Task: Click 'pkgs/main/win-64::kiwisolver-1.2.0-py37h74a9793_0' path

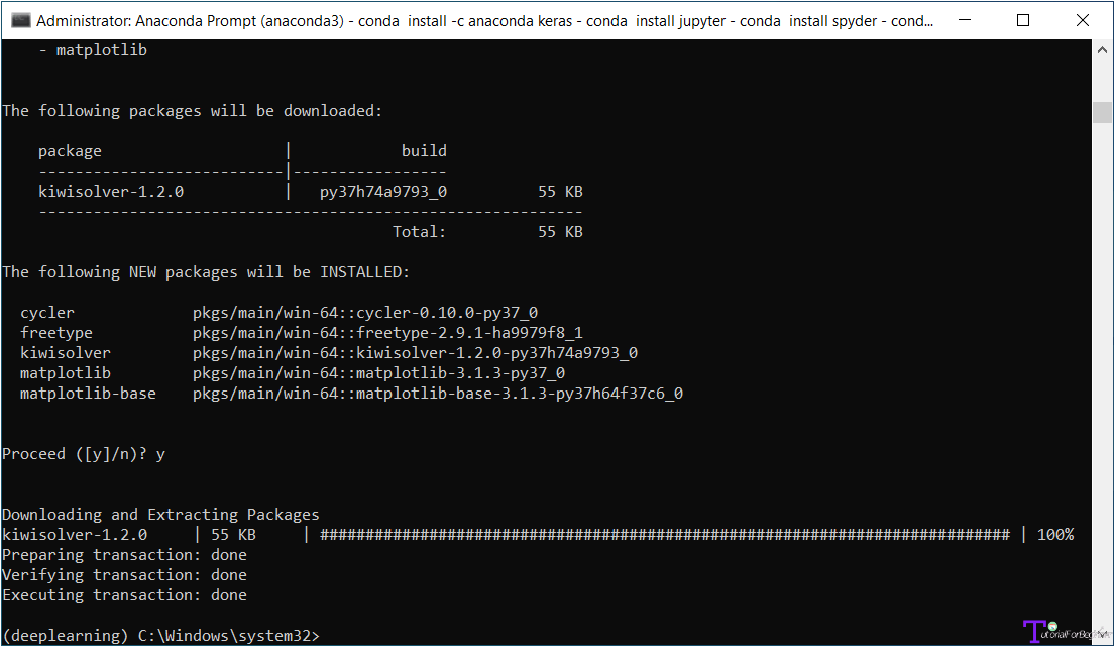Action: (415, 352)
